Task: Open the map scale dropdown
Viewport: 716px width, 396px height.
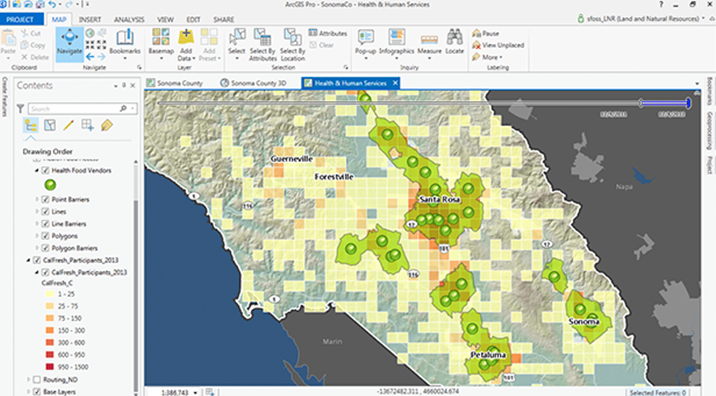Action: 196,392
